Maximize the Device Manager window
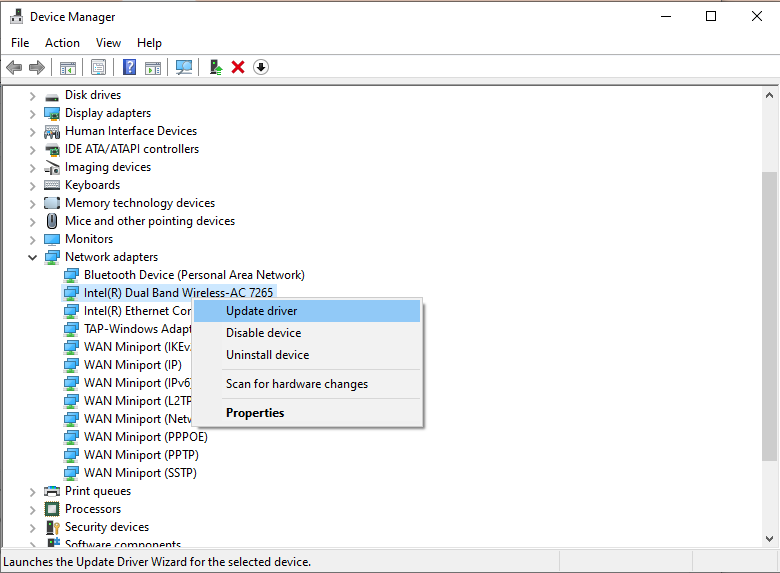The height and width of the screenshot is (573, 780). pos(711,16)
